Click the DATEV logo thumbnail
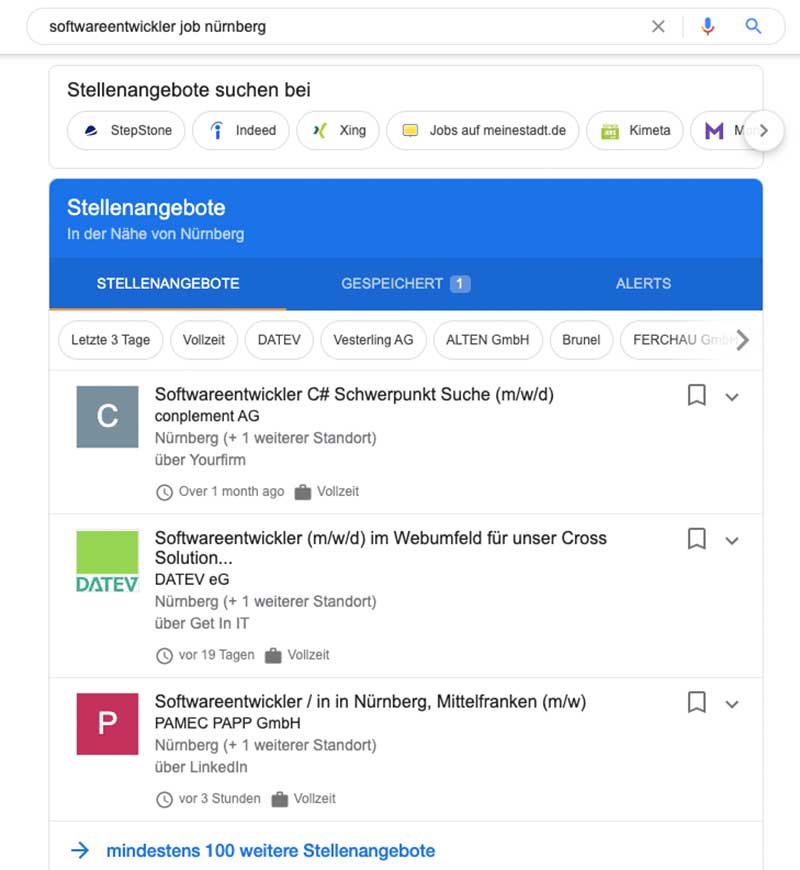The width and height of the screenshot is (800, 870). (x=108, y=562)
